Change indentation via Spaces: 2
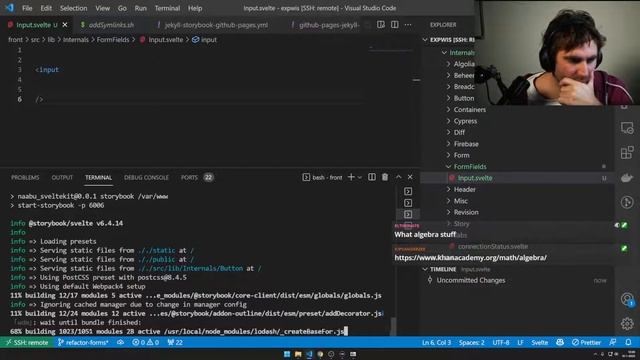 (x=471, y=342)
